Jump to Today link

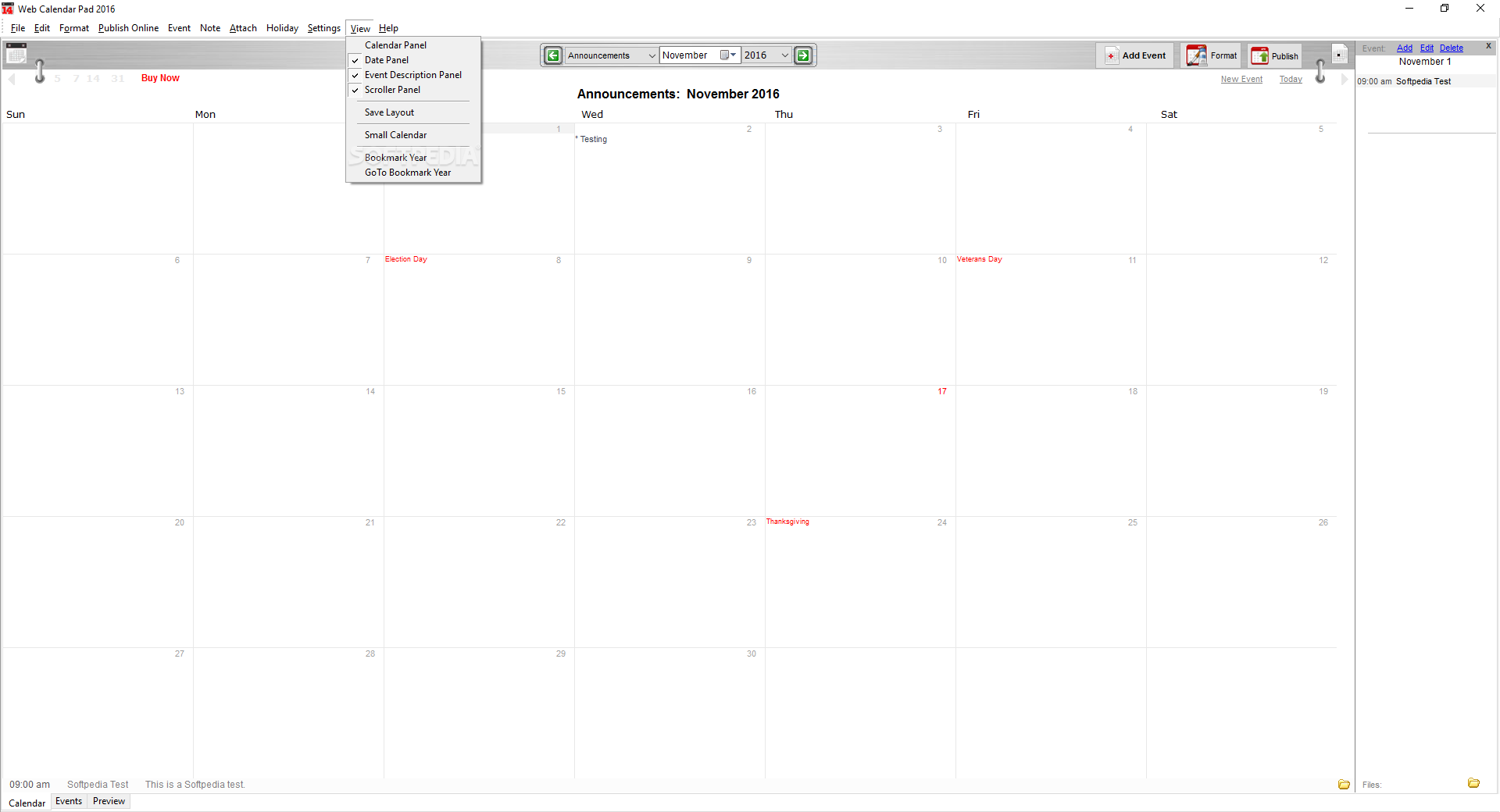click(1291, 80)
